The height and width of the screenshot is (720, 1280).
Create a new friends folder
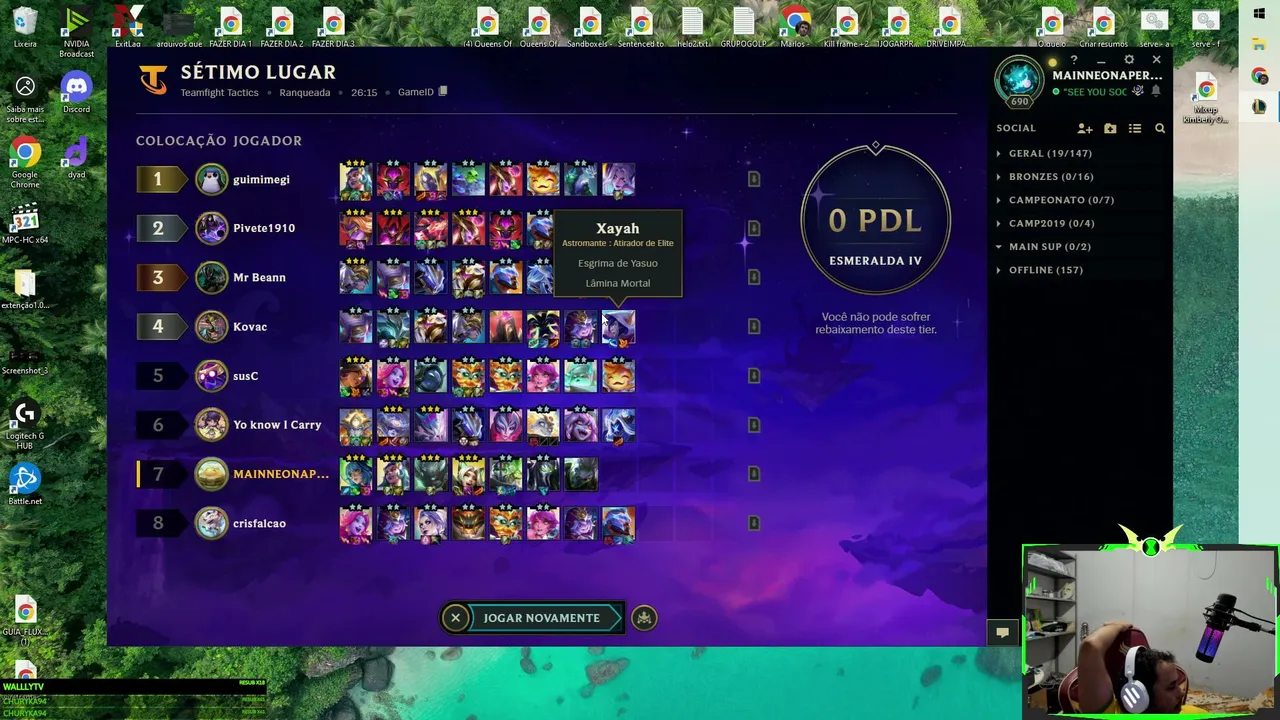coord(1110,129)
